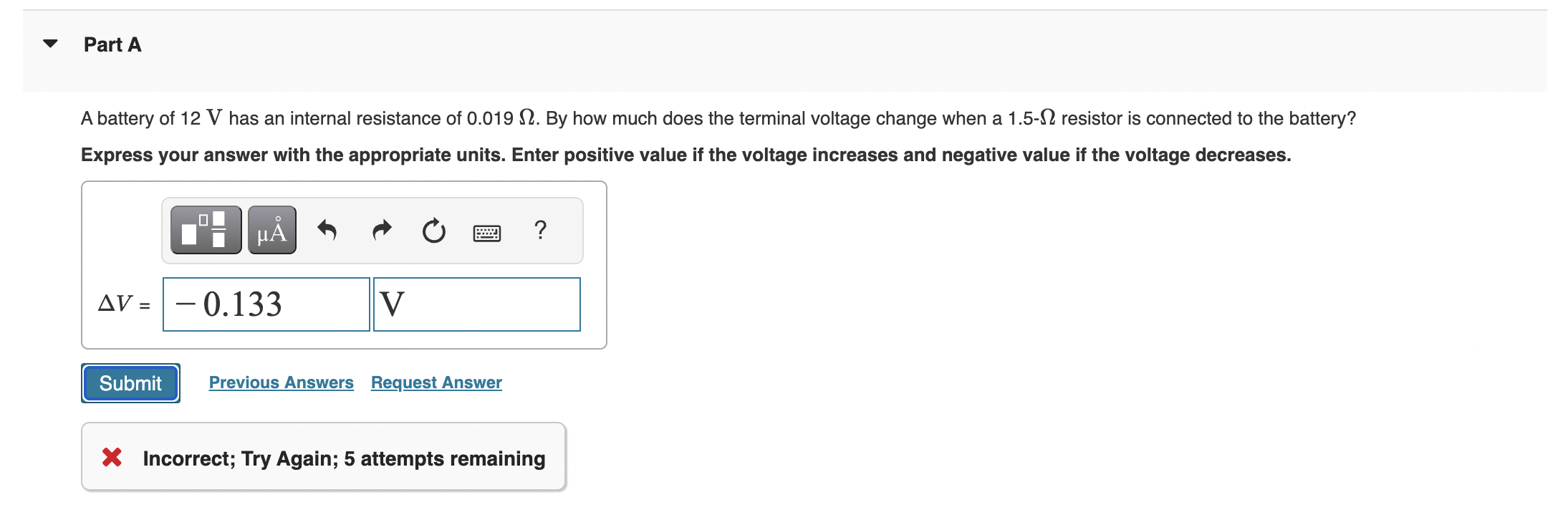Select the μÅ units insertion tool
Image resolution: width=1568 pixels, height=520 pixels.
point(271,230)
